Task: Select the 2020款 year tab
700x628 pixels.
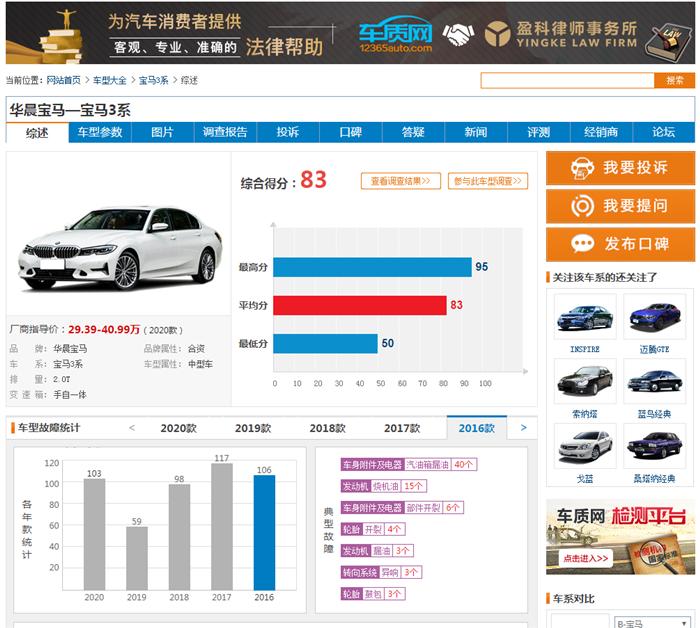Action: [179, 428]
